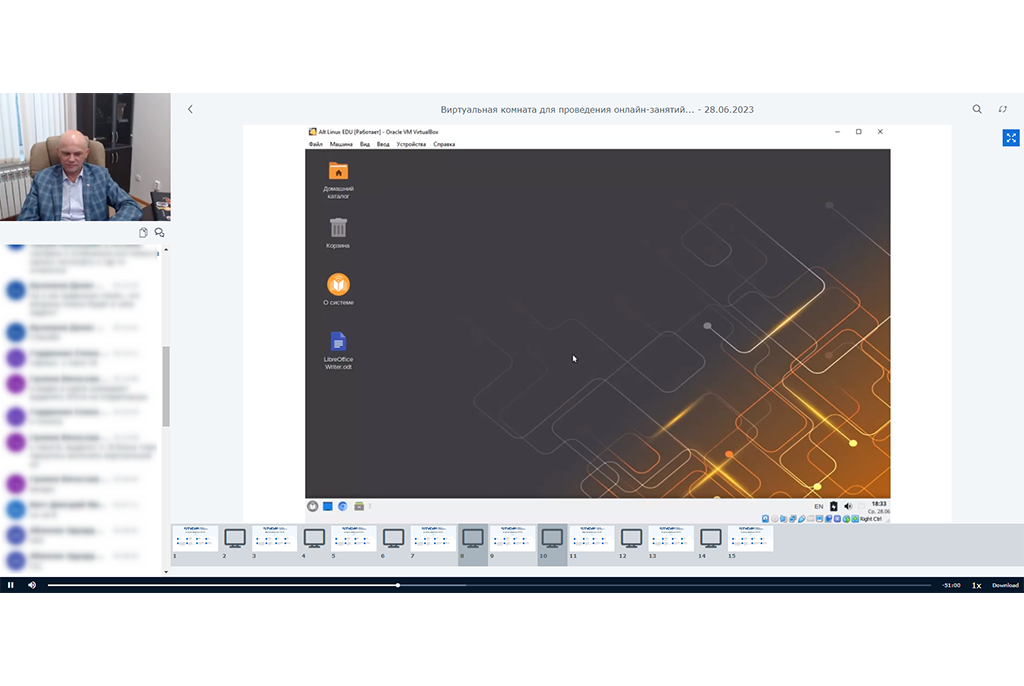Select slide thumbnail 15
Screen dimensions: 1024x686
[750, 538]
